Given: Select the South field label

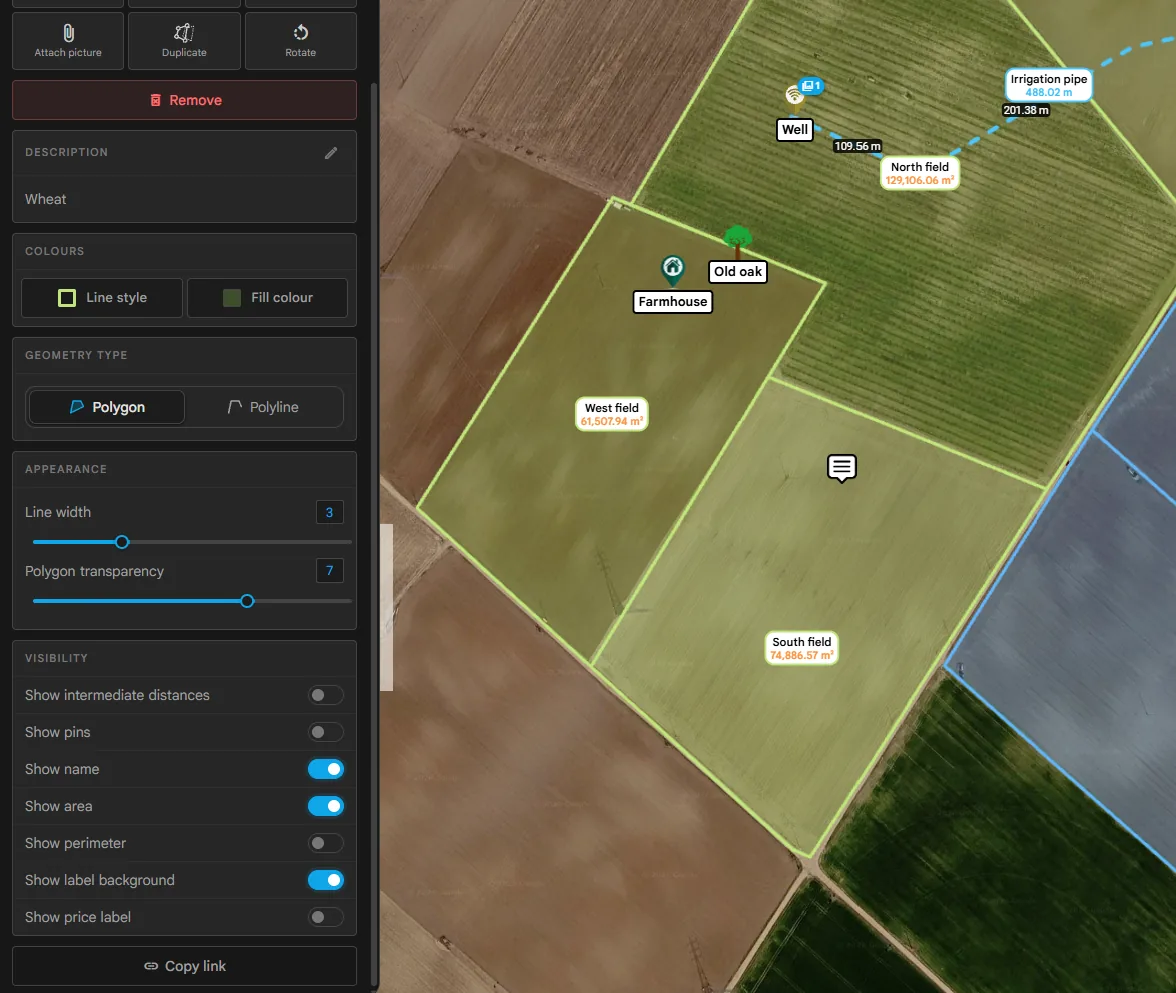Looking at the screenshot, I should coord(802,648).
